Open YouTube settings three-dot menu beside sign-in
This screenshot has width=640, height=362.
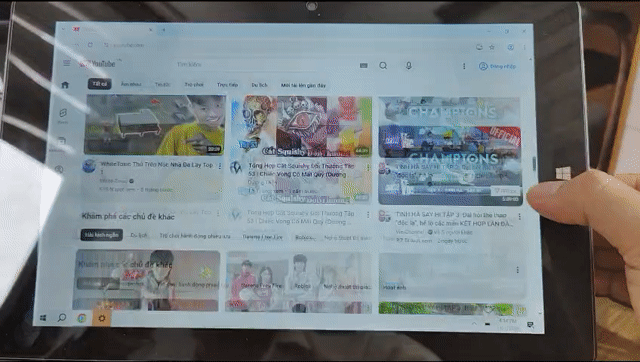[x=464, y=66]
